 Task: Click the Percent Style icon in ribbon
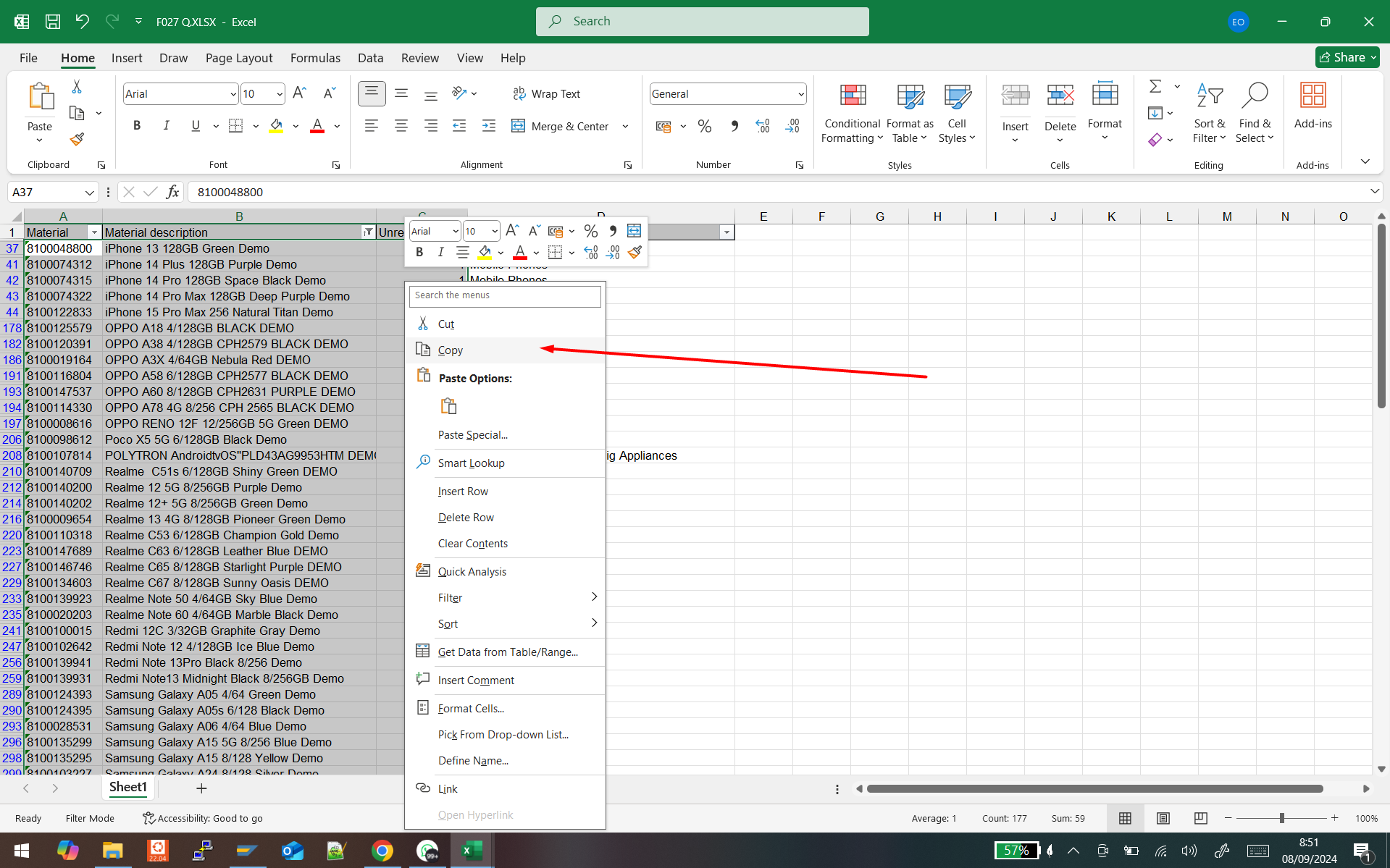[704, 127]
